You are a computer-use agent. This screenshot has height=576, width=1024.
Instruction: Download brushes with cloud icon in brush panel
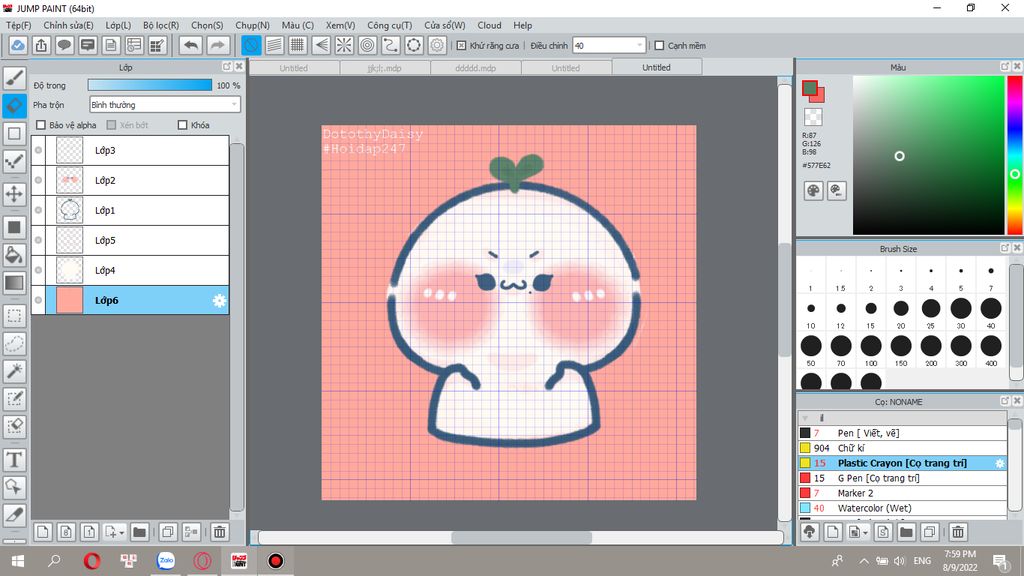click(x=810, y=532)
